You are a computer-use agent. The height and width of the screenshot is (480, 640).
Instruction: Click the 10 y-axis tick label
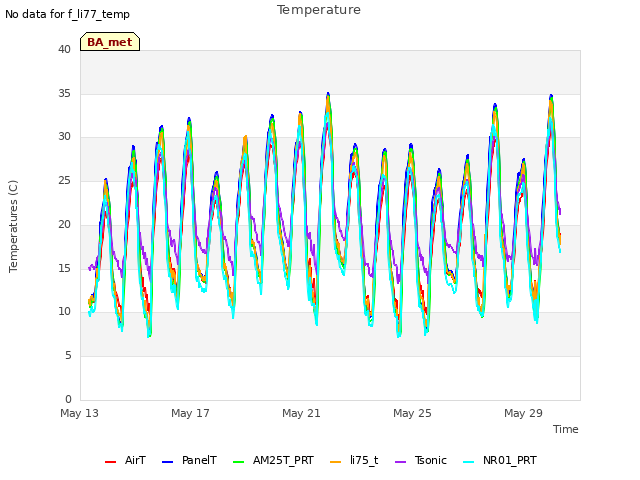point(64,312)
